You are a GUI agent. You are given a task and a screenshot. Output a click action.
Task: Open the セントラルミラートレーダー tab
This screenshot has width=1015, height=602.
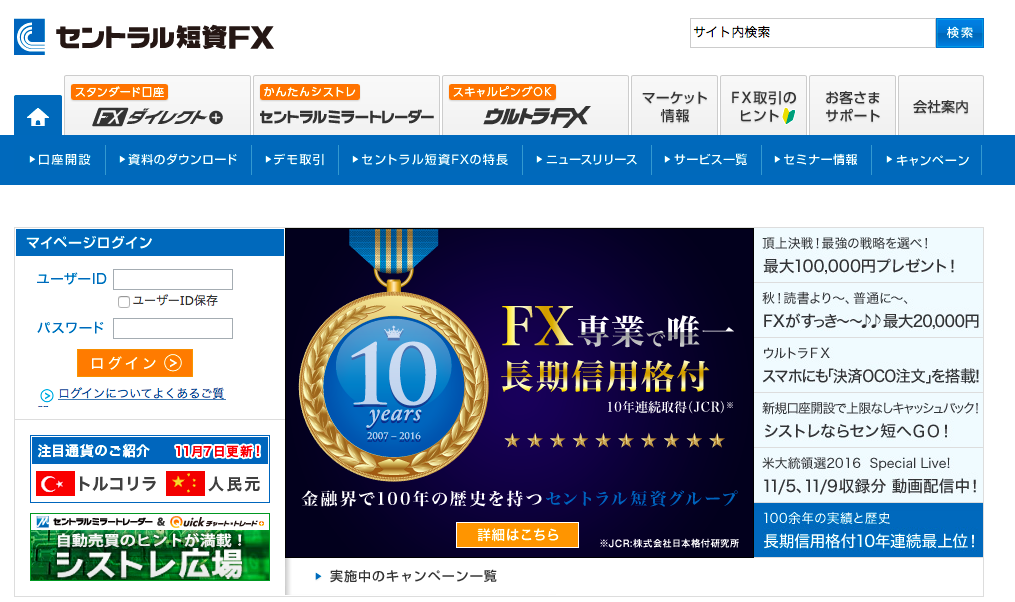coord(346,106)
